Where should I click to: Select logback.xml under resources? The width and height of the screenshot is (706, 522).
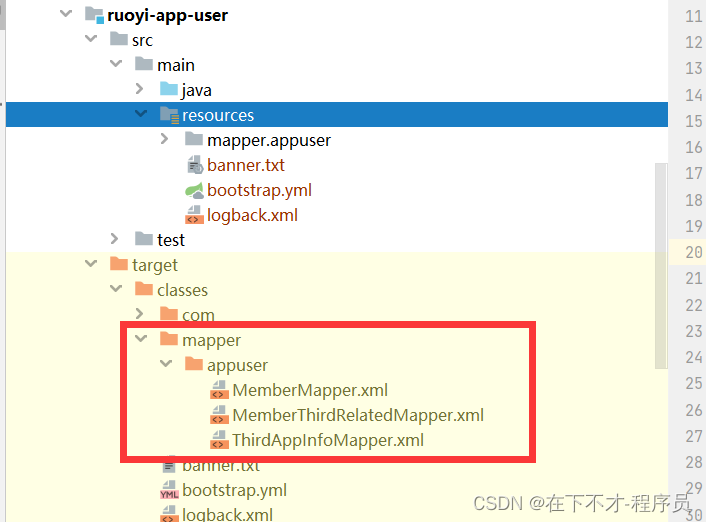coord(252,215)
